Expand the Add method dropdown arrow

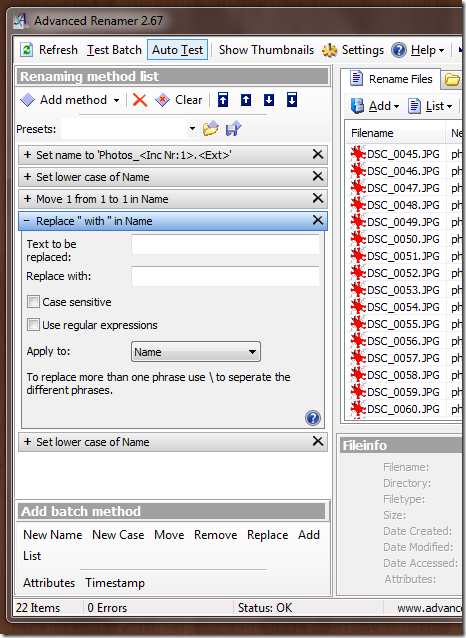click(116, 100)
